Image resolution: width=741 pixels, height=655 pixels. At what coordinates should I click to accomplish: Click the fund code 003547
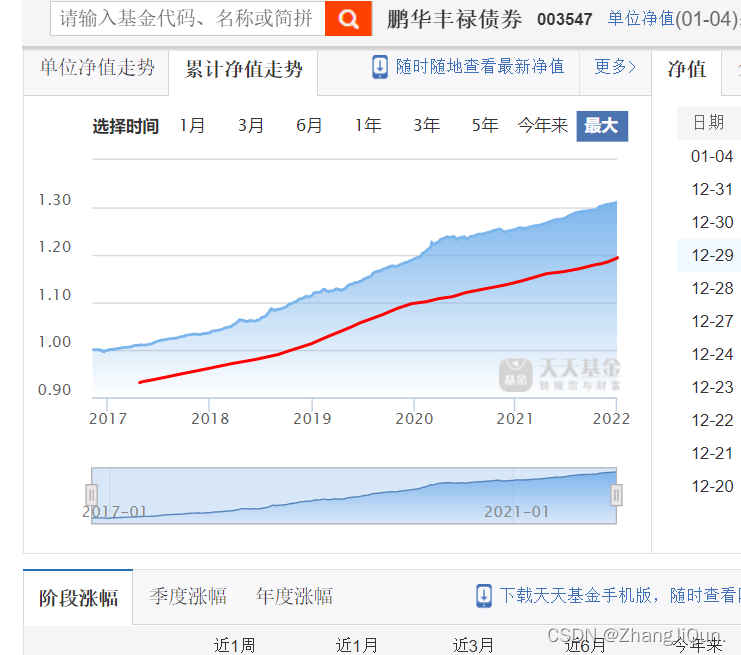point(564,19)
